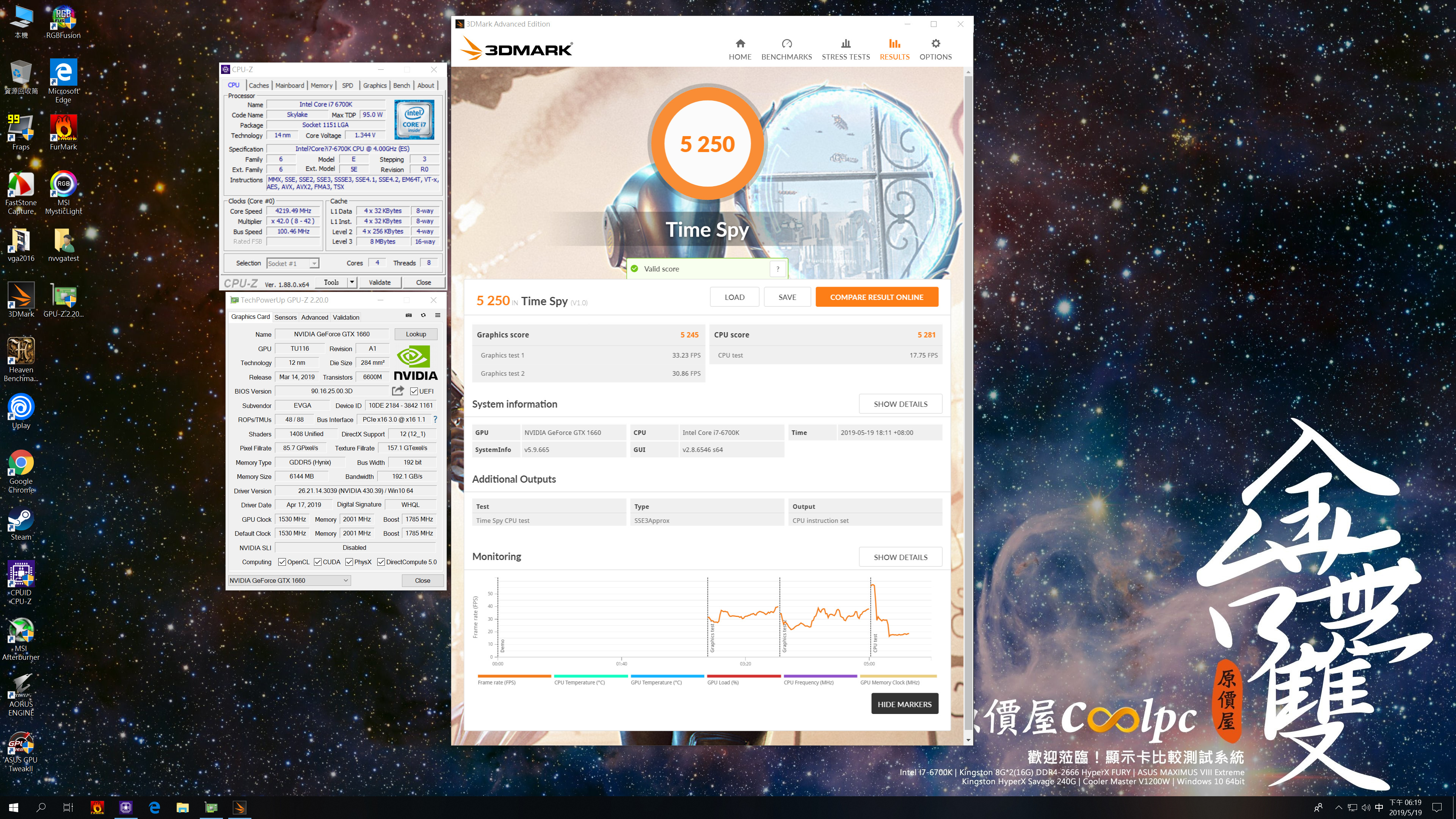
Task: Click SAVE button in 3DMark
Action: [x=787, y=297]
